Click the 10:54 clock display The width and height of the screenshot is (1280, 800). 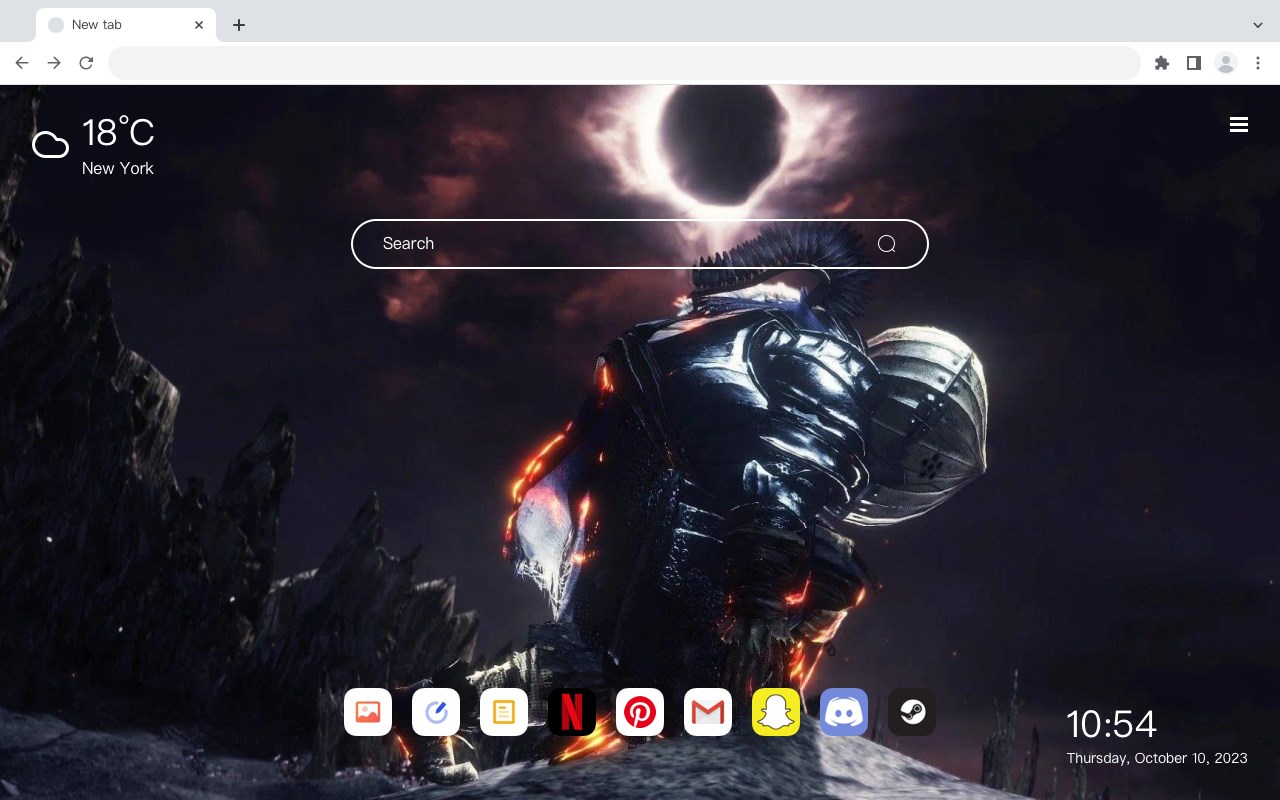[x=1111, y=724]
